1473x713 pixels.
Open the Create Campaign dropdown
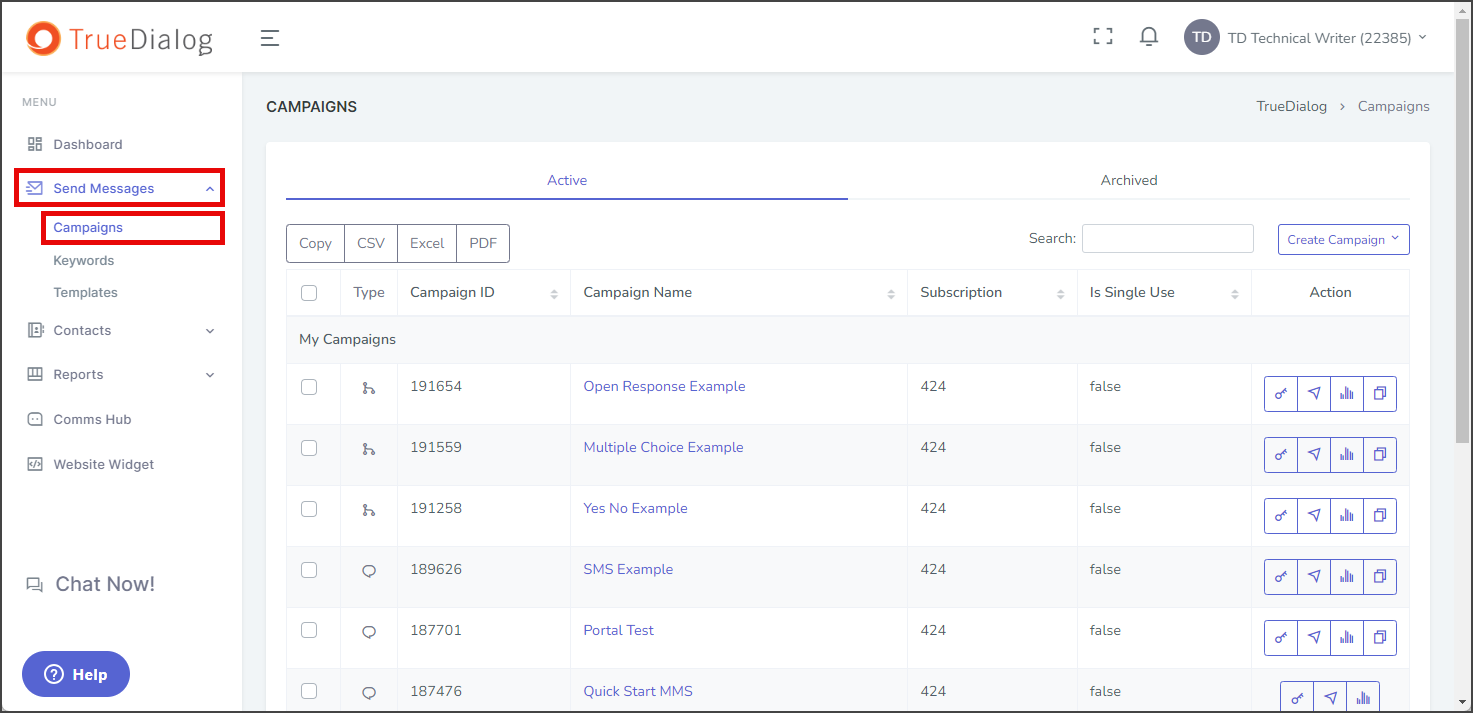[x=1343, y=240]
